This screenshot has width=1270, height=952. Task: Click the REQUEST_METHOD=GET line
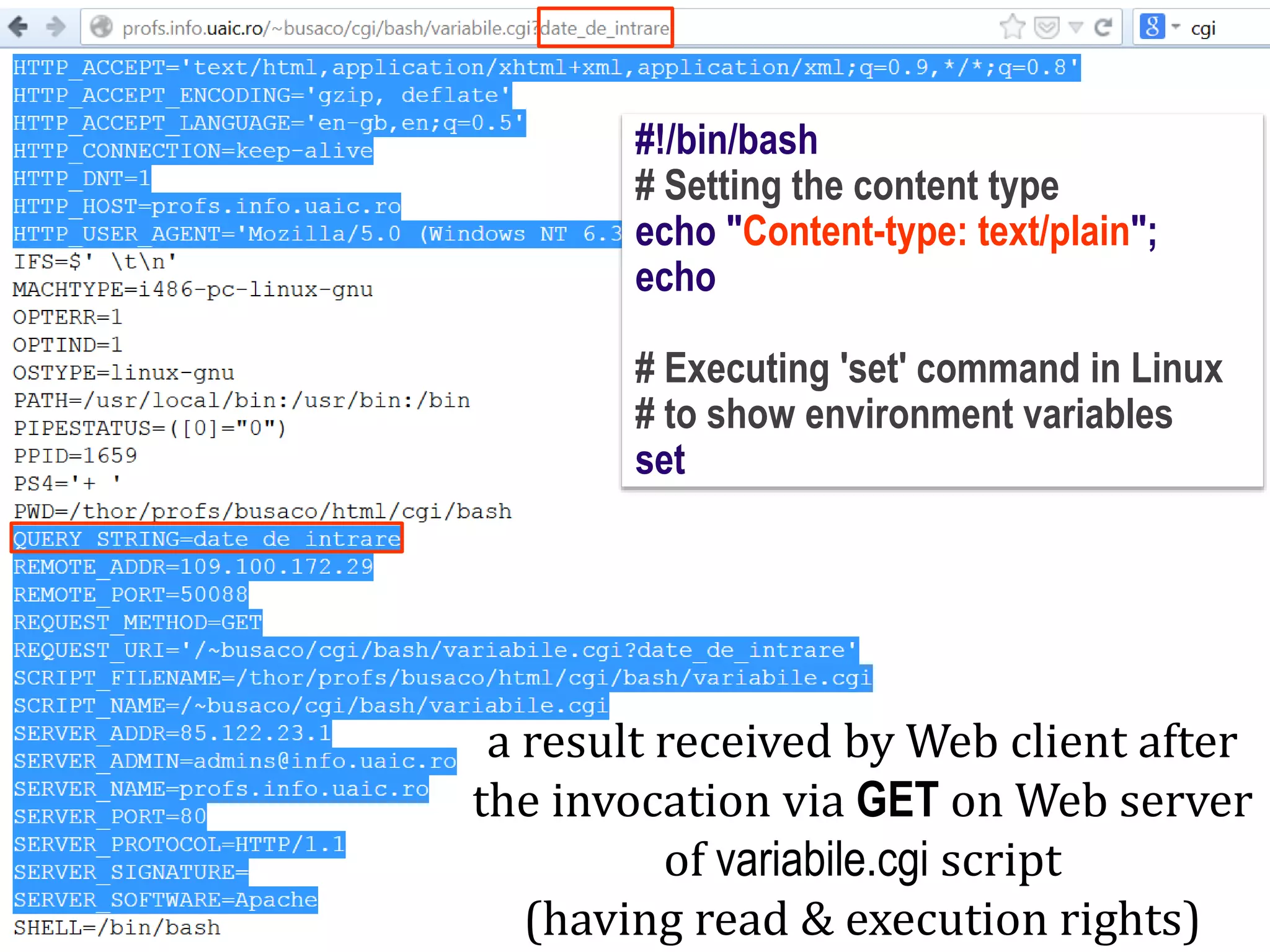click(138, 623)
